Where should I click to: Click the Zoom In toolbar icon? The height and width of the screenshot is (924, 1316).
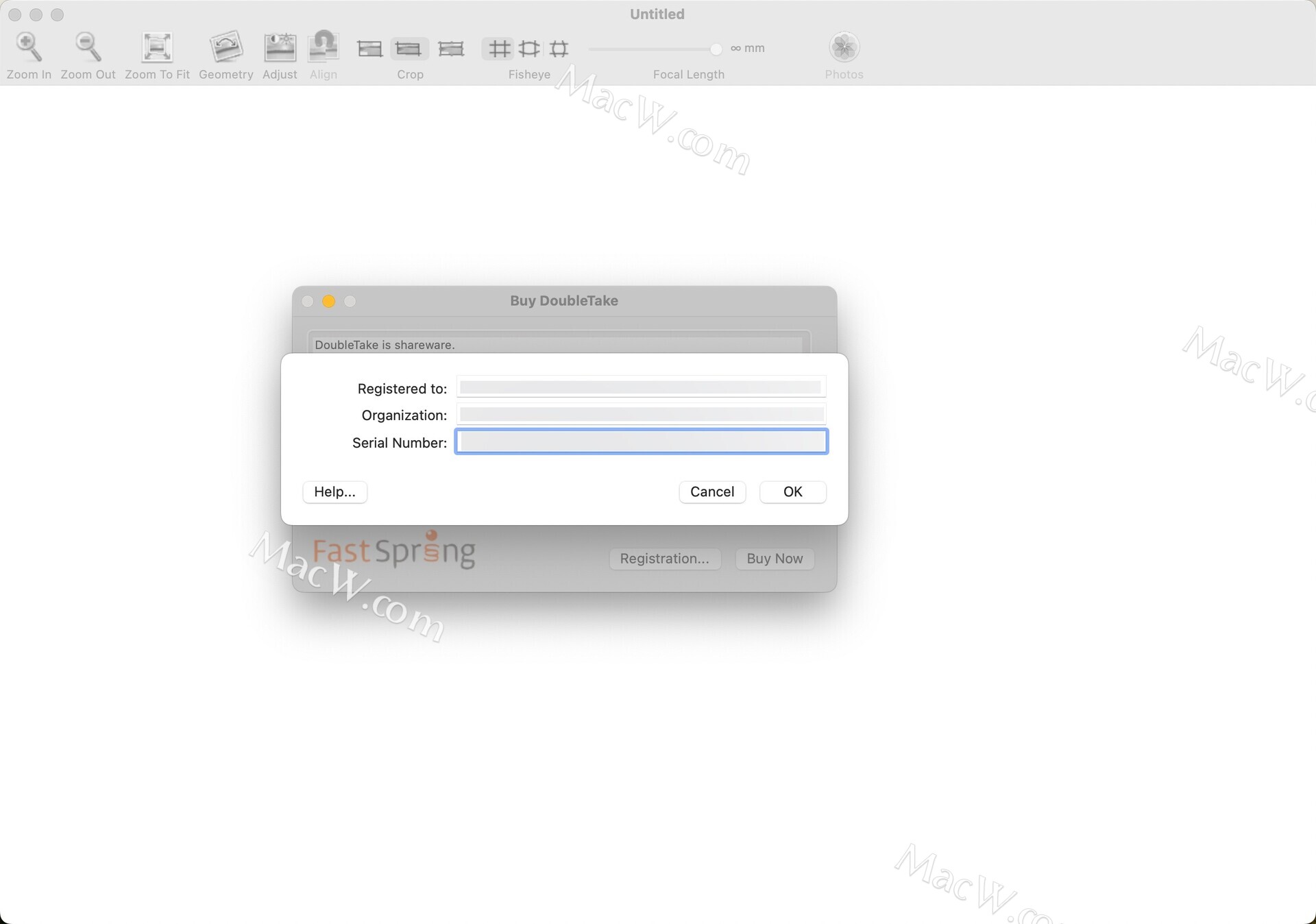click(x=29, y=47)
